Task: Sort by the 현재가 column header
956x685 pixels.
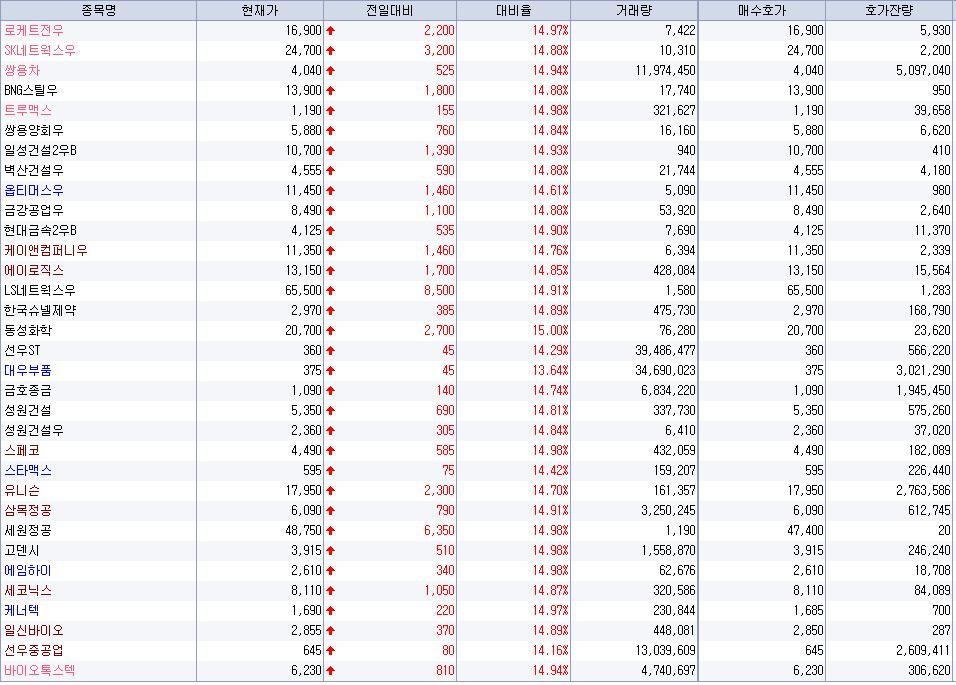Action: [x=260, y=10]
